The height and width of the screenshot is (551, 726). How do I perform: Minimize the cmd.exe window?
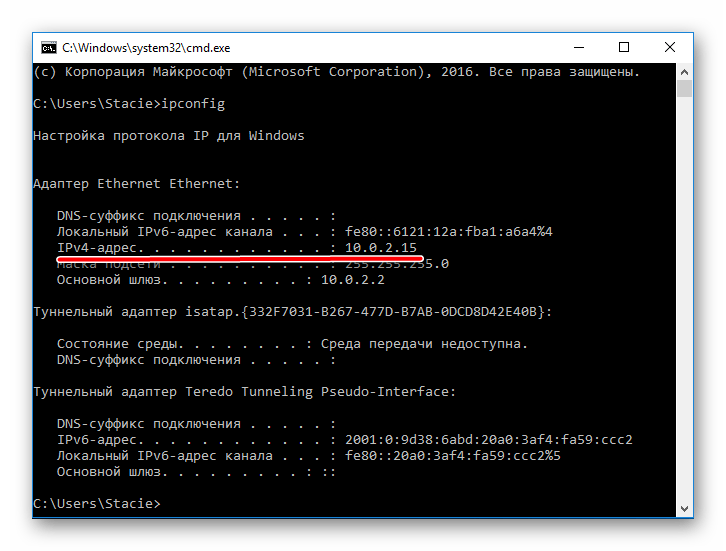point(579,47)
